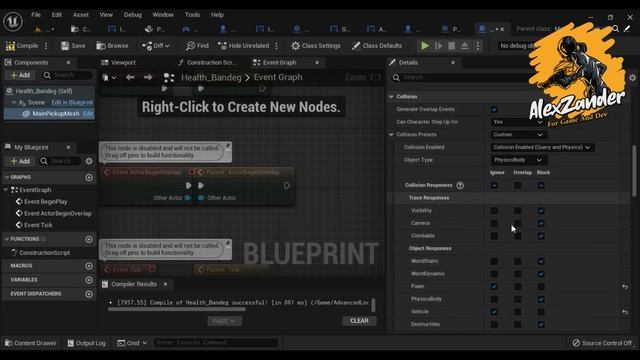Collapse the Collision section

point(391,97)
